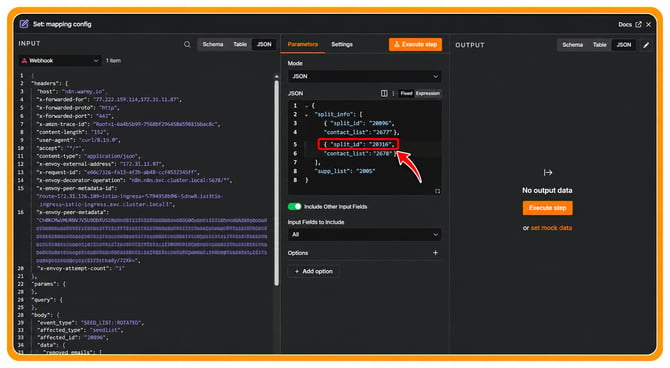Image resolution: width=670 pixels, height=368 pixels.
Task: Switch to the Parameters tab
Action: point(303,44)
